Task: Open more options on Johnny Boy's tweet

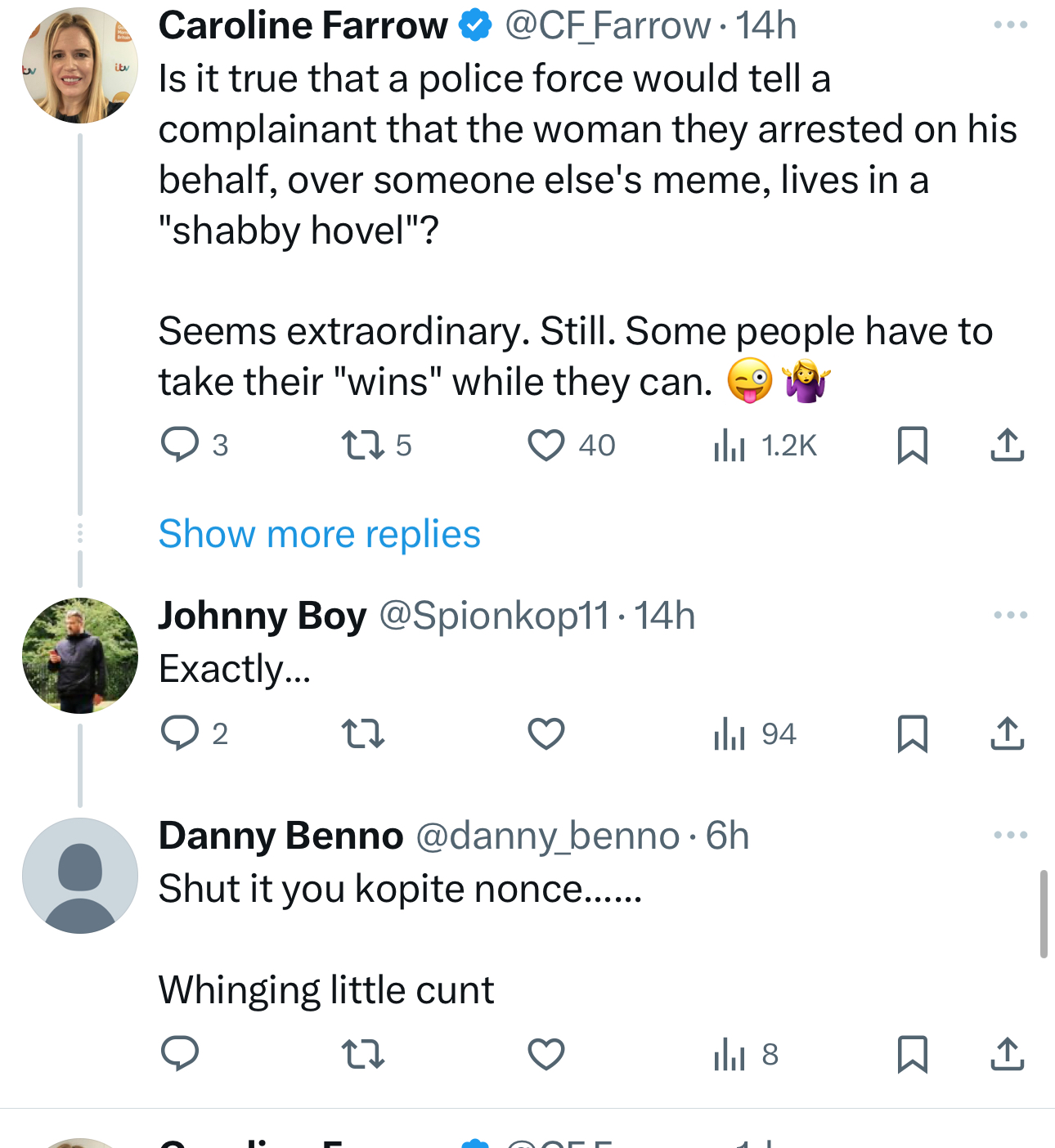Action: click(x=1010, y=615)
